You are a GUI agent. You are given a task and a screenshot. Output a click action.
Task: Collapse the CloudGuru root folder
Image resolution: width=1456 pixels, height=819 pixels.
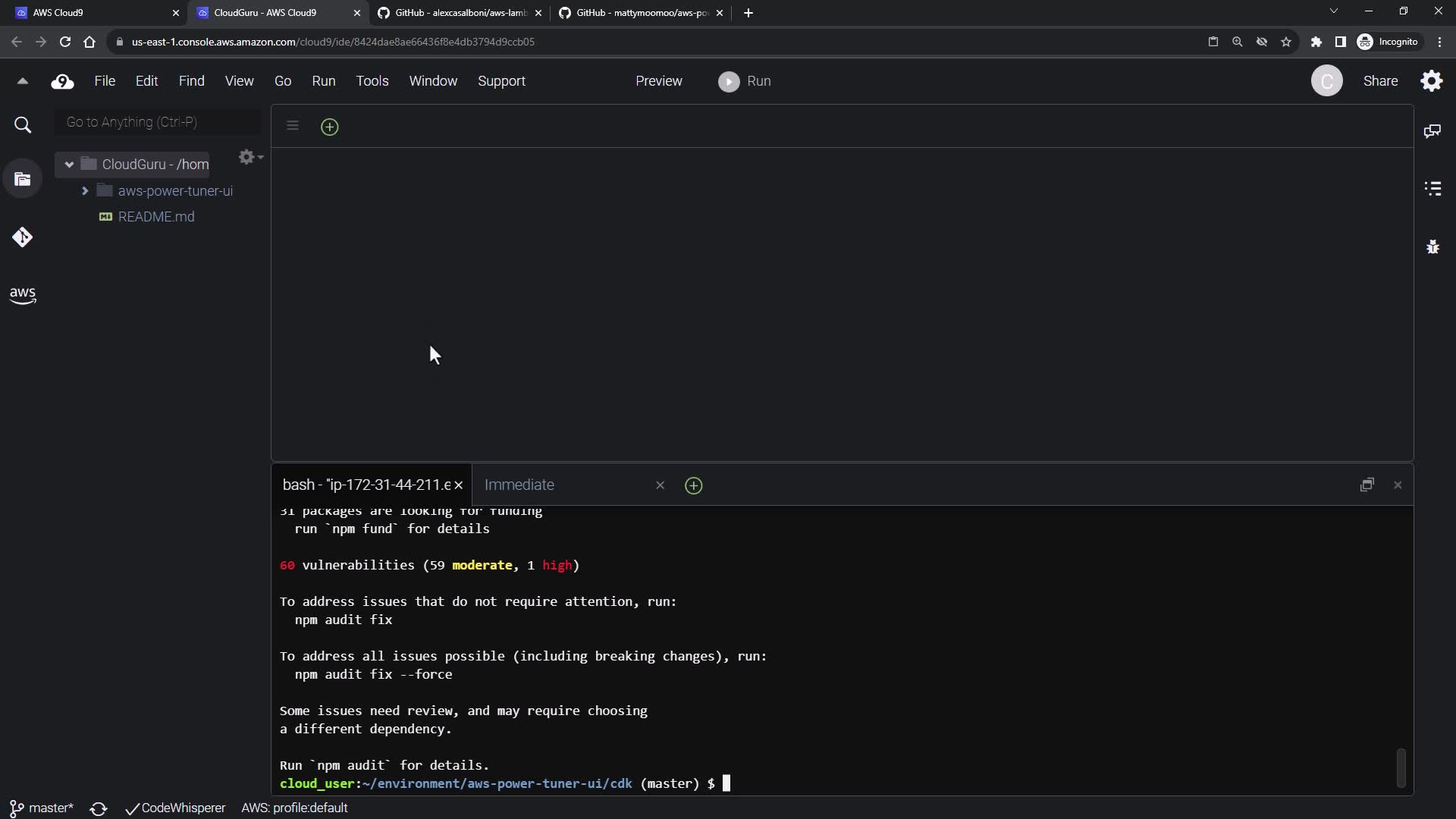[69, 164]
